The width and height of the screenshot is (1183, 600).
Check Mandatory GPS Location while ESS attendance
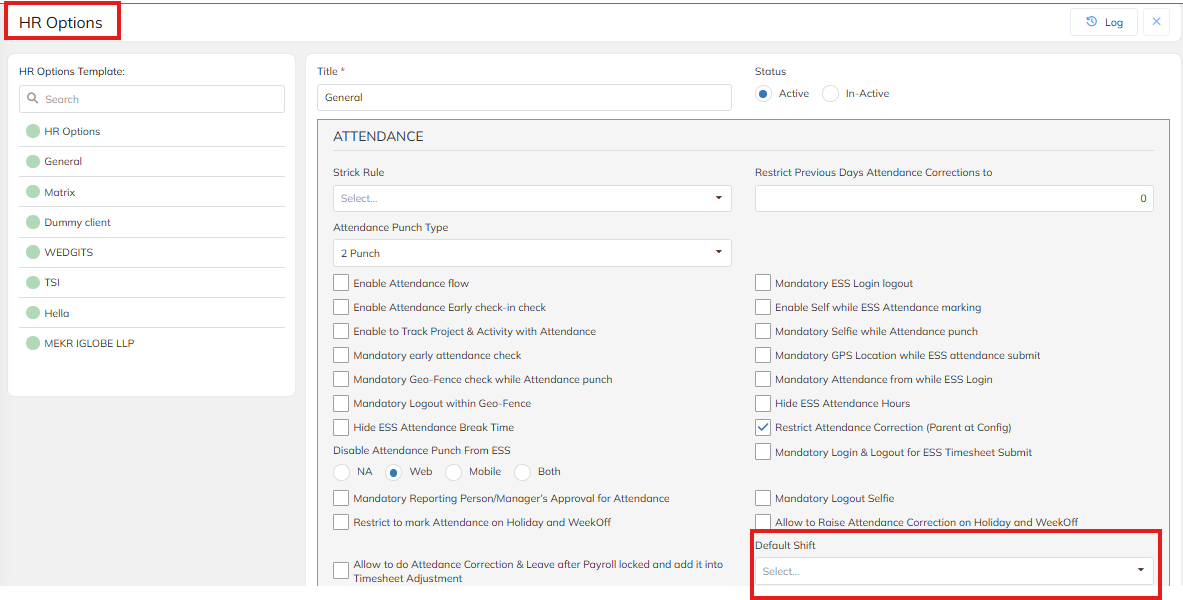[x=763, y=355]
